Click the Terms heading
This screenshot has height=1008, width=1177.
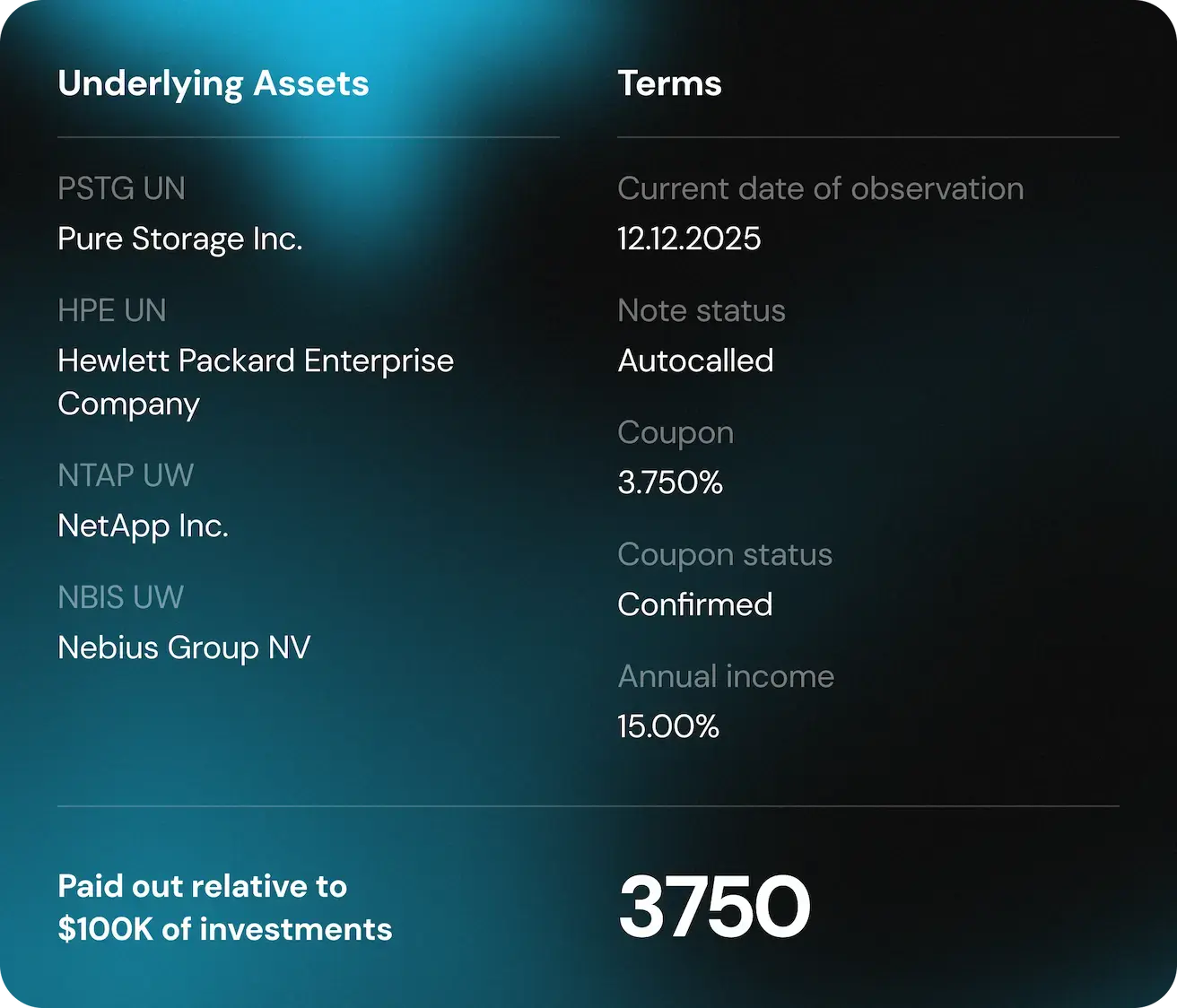(669, 83)
